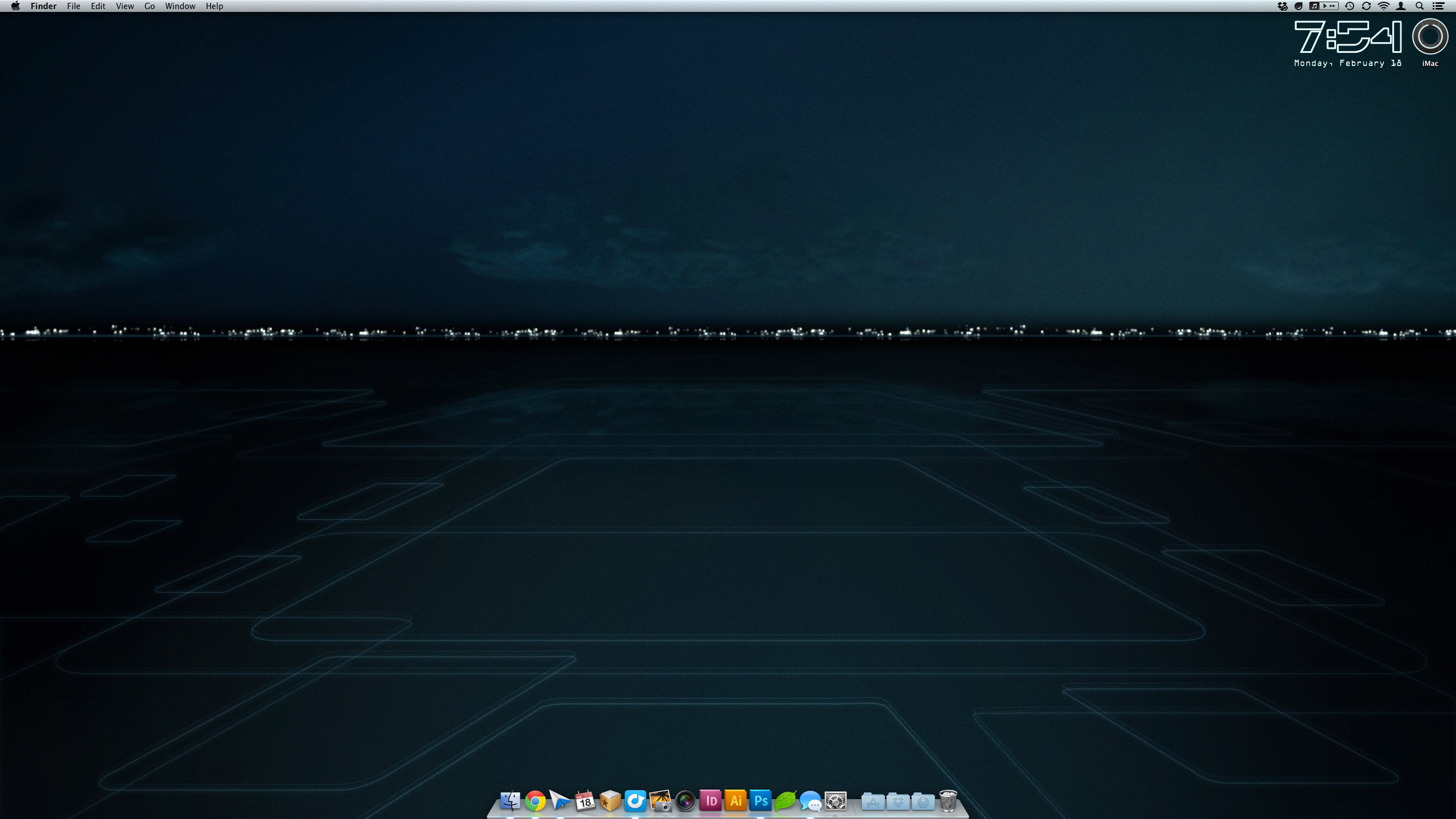
Task: Open Spotlight search magnifier
Action: [x=1420, y=6]
